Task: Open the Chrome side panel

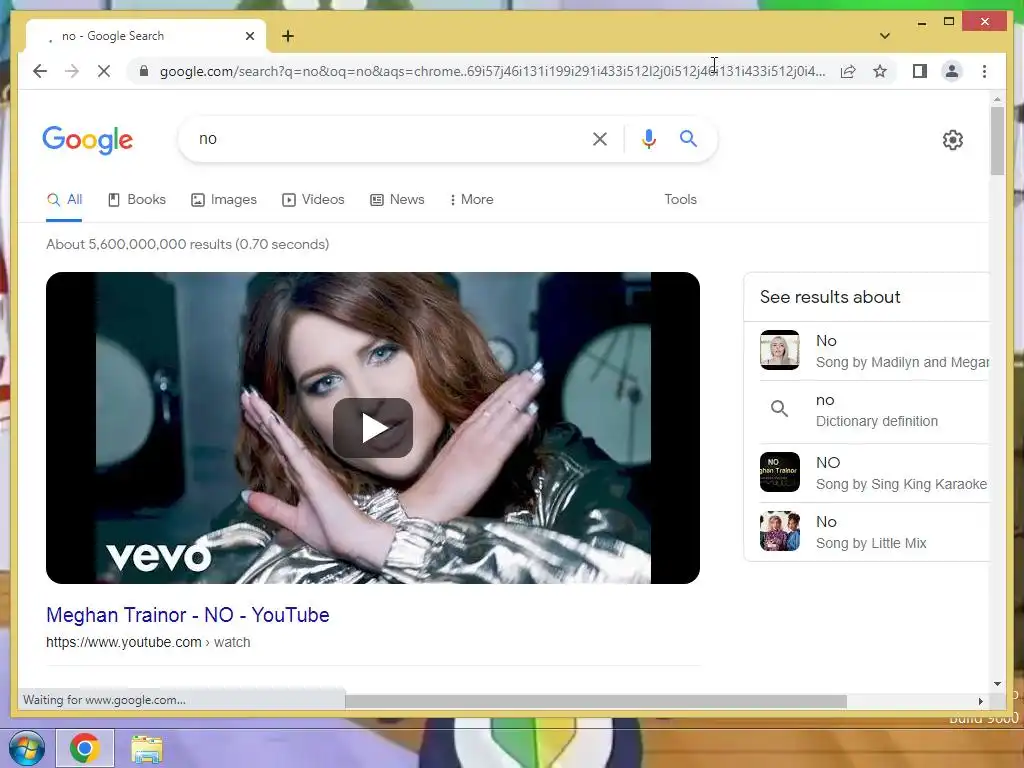Action: [x=920, y=71]
